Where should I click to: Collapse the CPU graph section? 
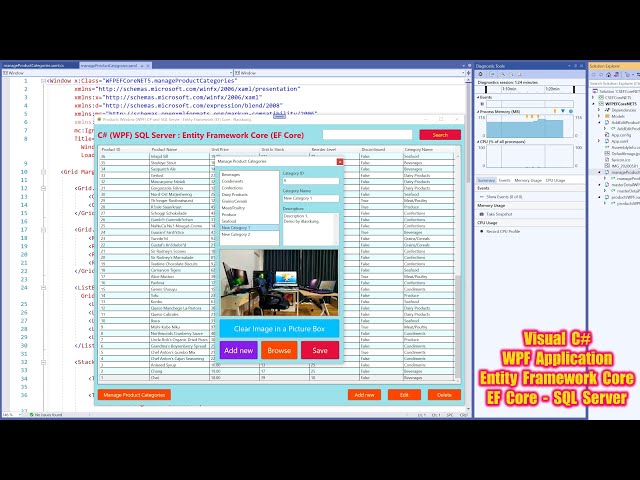coord(478,142)
